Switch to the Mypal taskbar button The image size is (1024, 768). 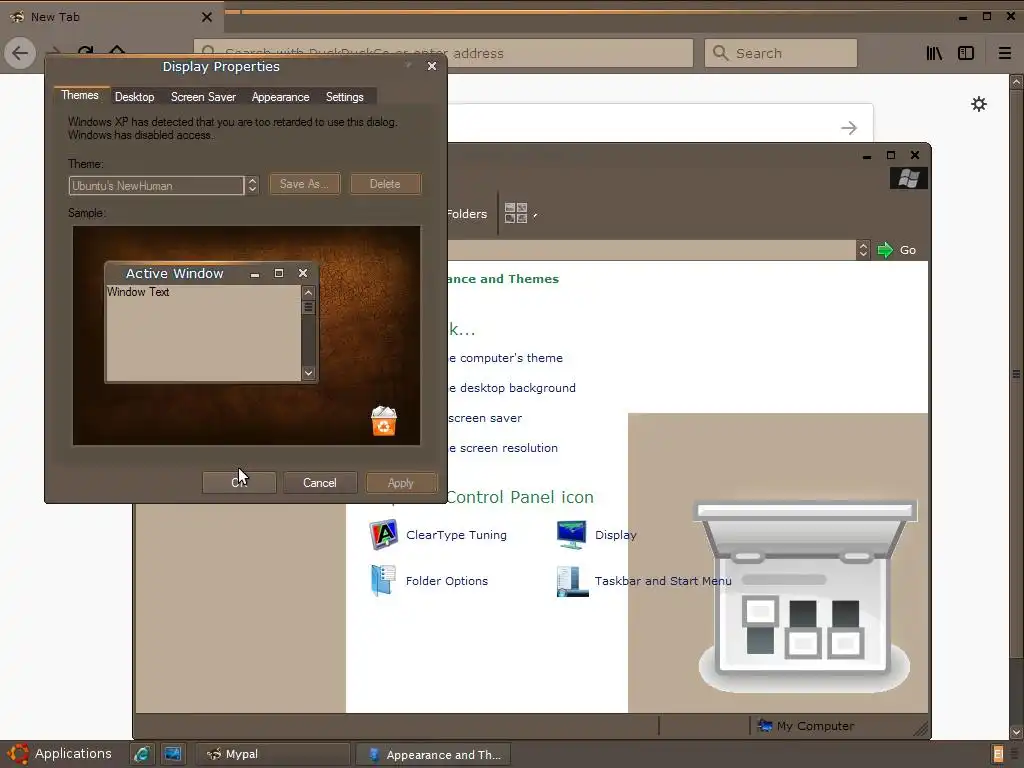(273, 754)
